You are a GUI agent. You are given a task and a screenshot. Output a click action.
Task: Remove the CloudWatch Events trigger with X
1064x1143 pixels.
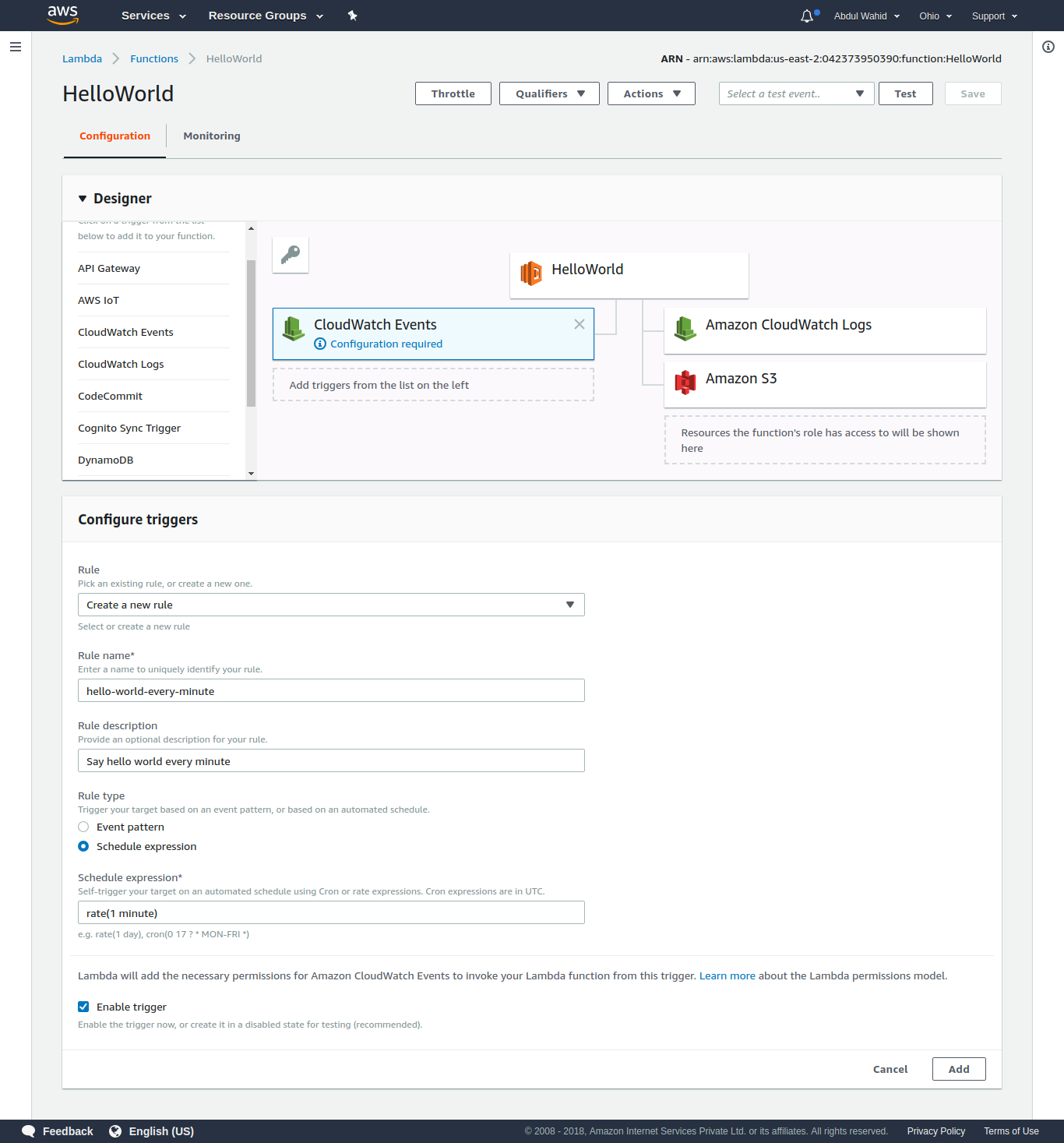click(x=580, y=324)
